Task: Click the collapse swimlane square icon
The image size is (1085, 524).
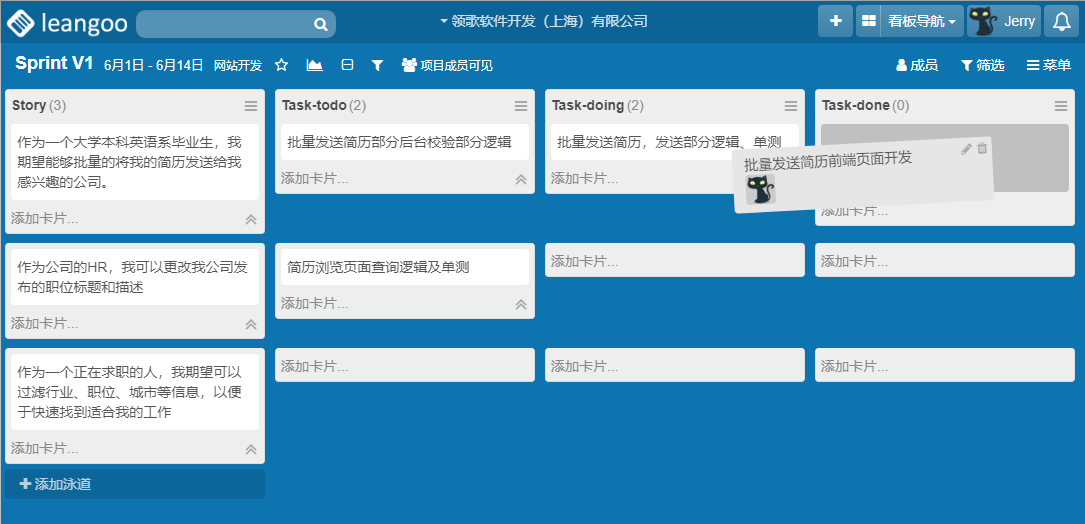Action: tap(347, 65)
